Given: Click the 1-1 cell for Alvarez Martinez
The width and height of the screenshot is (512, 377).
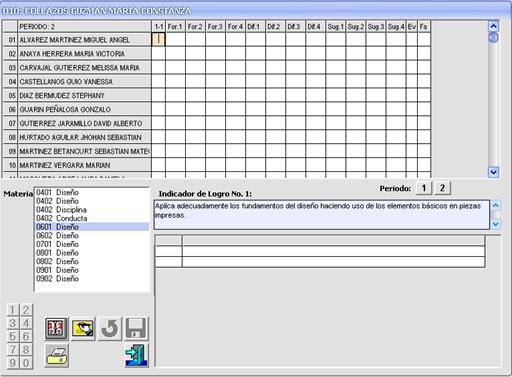Looking at the screenshot, I should pyautogui.click(x=158, y=40).
